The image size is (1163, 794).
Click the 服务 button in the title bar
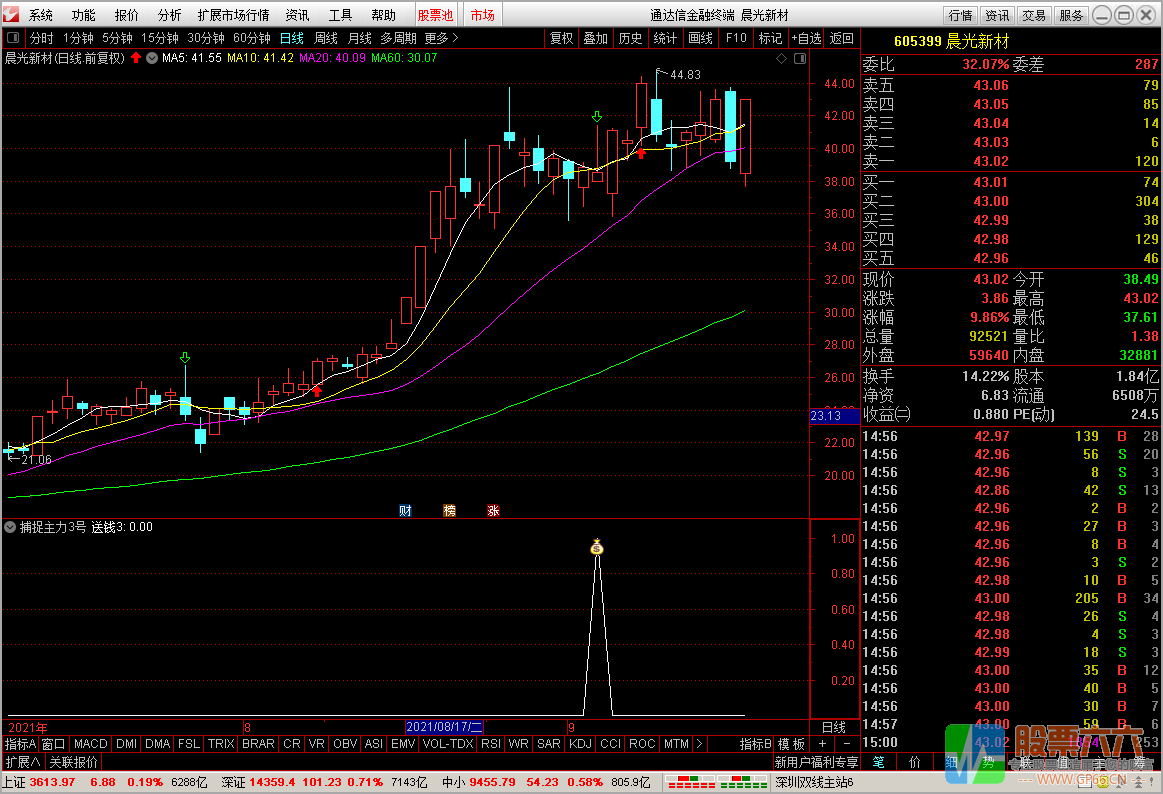[x=1070, y=15]
